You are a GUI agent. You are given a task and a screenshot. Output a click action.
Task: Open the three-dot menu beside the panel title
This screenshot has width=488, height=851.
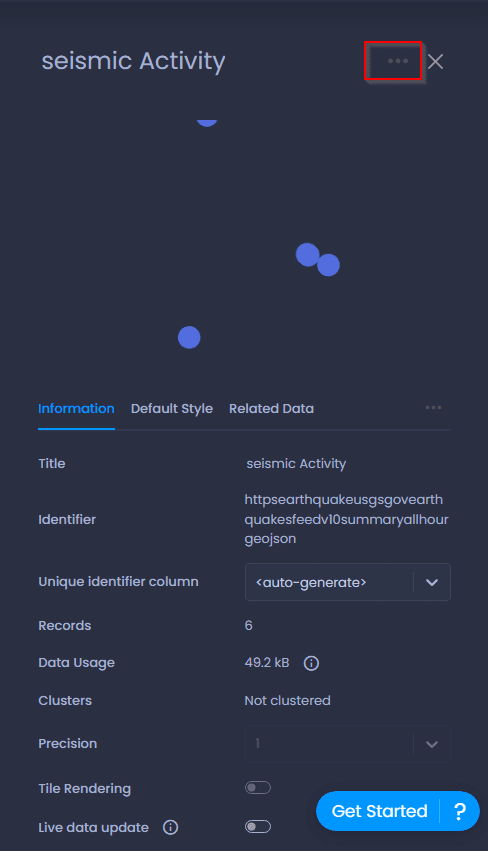click(398, 61)
